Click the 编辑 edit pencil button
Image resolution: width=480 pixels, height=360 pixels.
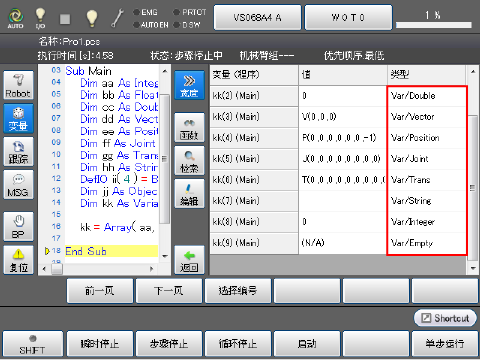click(189, 194)
